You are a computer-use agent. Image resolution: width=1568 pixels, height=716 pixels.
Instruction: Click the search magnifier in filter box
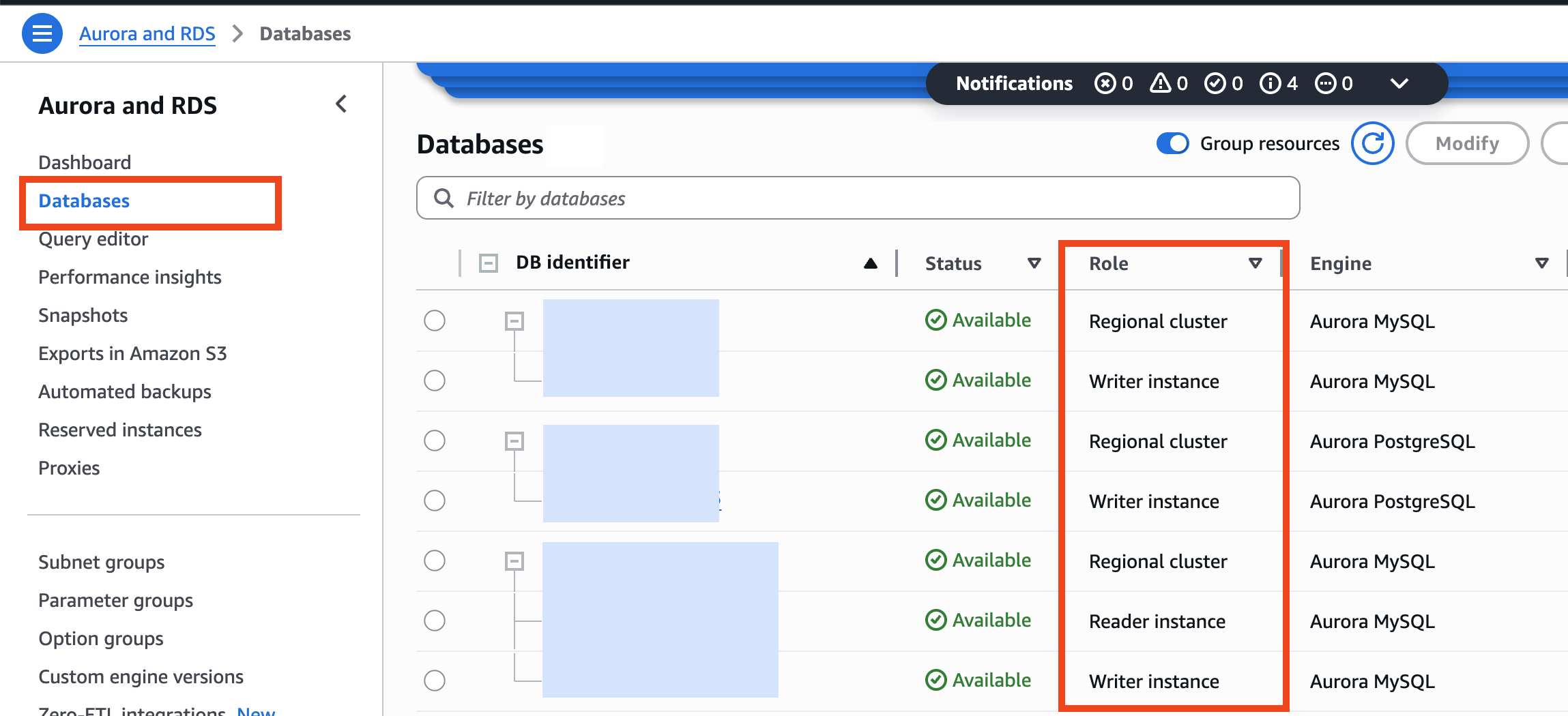pos(444,198)
